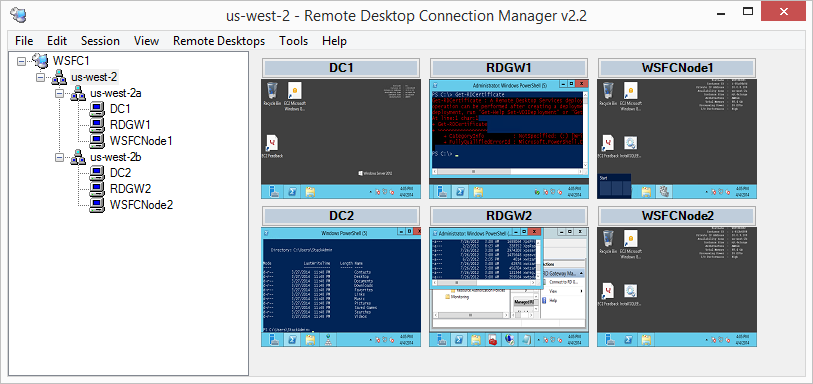Select DC2 server in the tree

[x=120, y=173]
